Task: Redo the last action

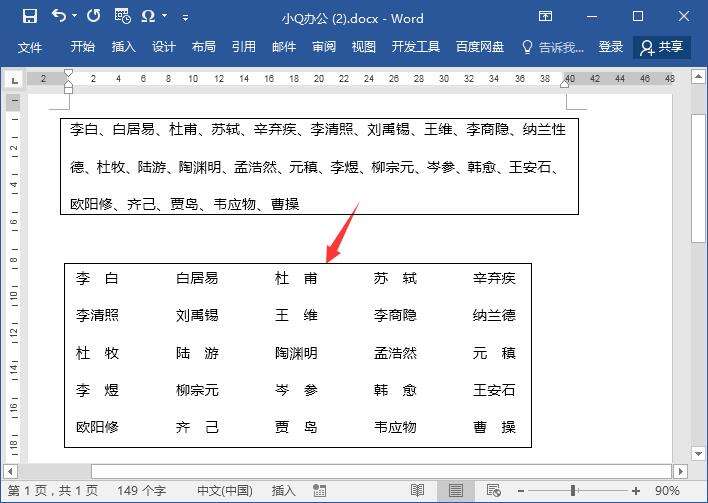Action: (93, 16)
